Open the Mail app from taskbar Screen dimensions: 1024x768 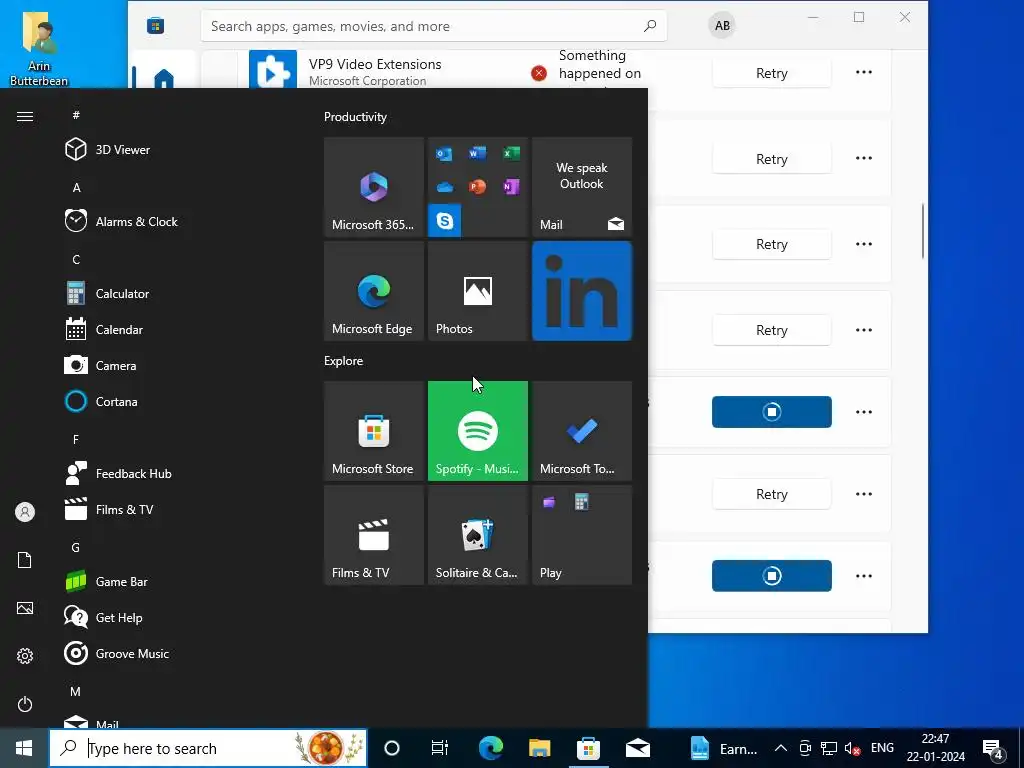637,748
